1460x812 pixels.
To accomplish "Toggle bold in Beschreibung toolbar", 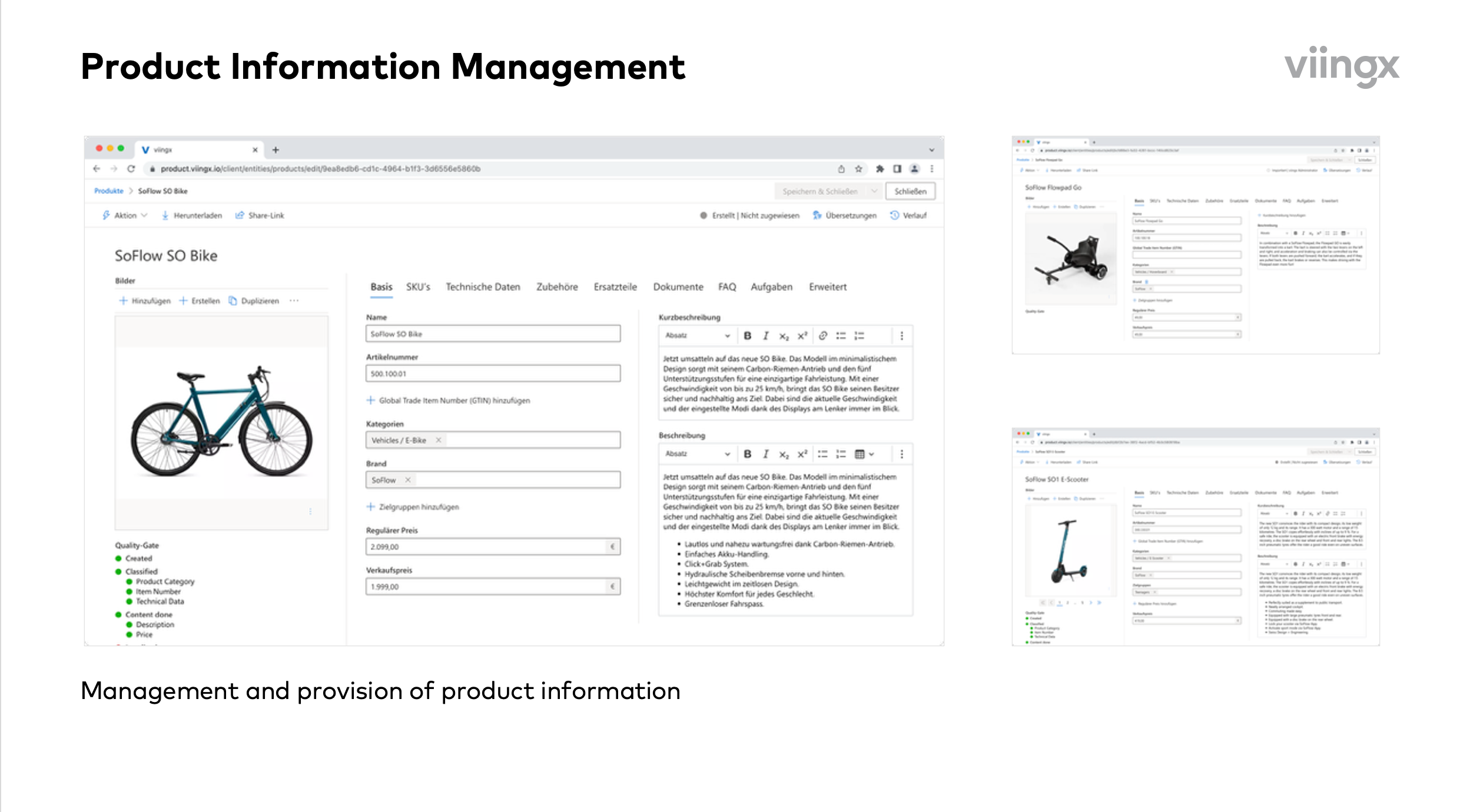I will (747, 454).
